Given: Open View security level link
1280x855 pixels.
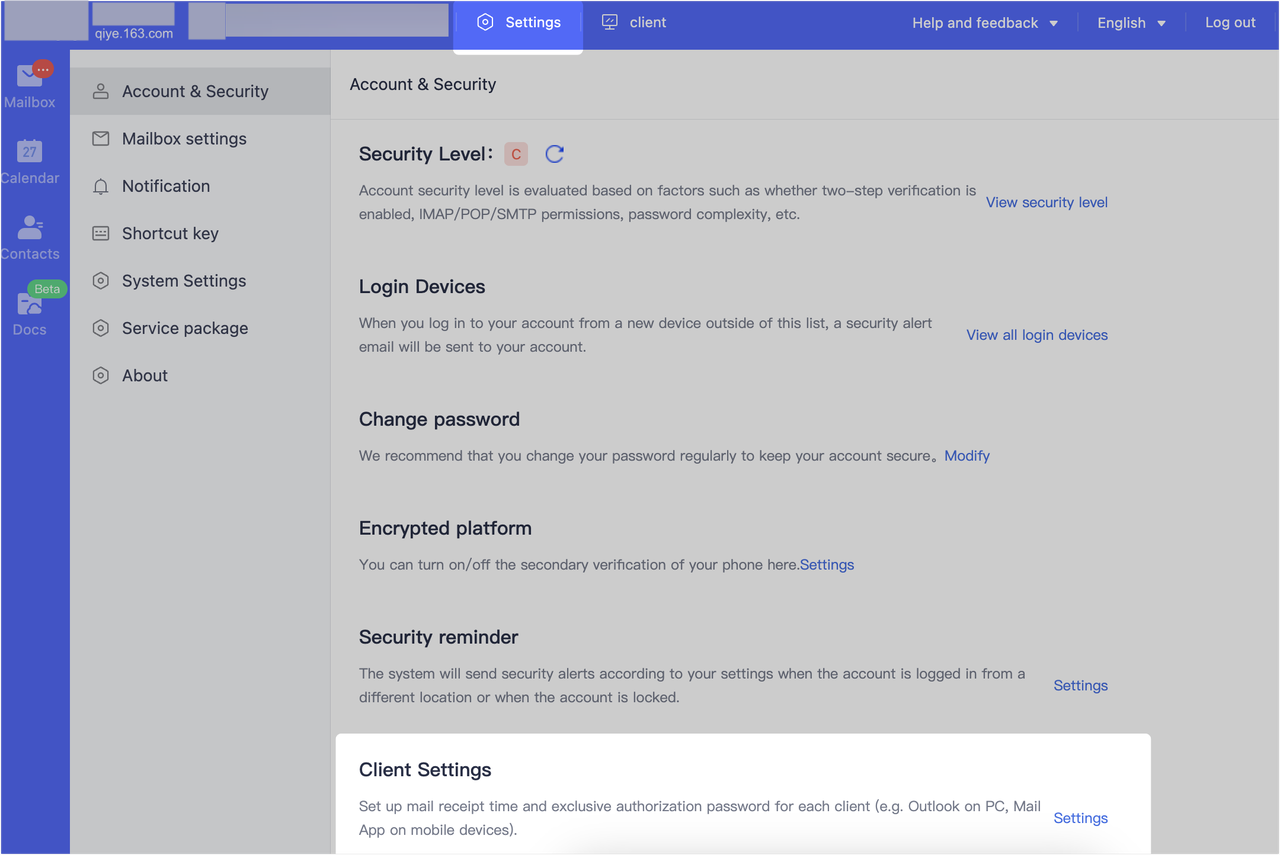Looking at the screenshot, I should coord(1046,201).
